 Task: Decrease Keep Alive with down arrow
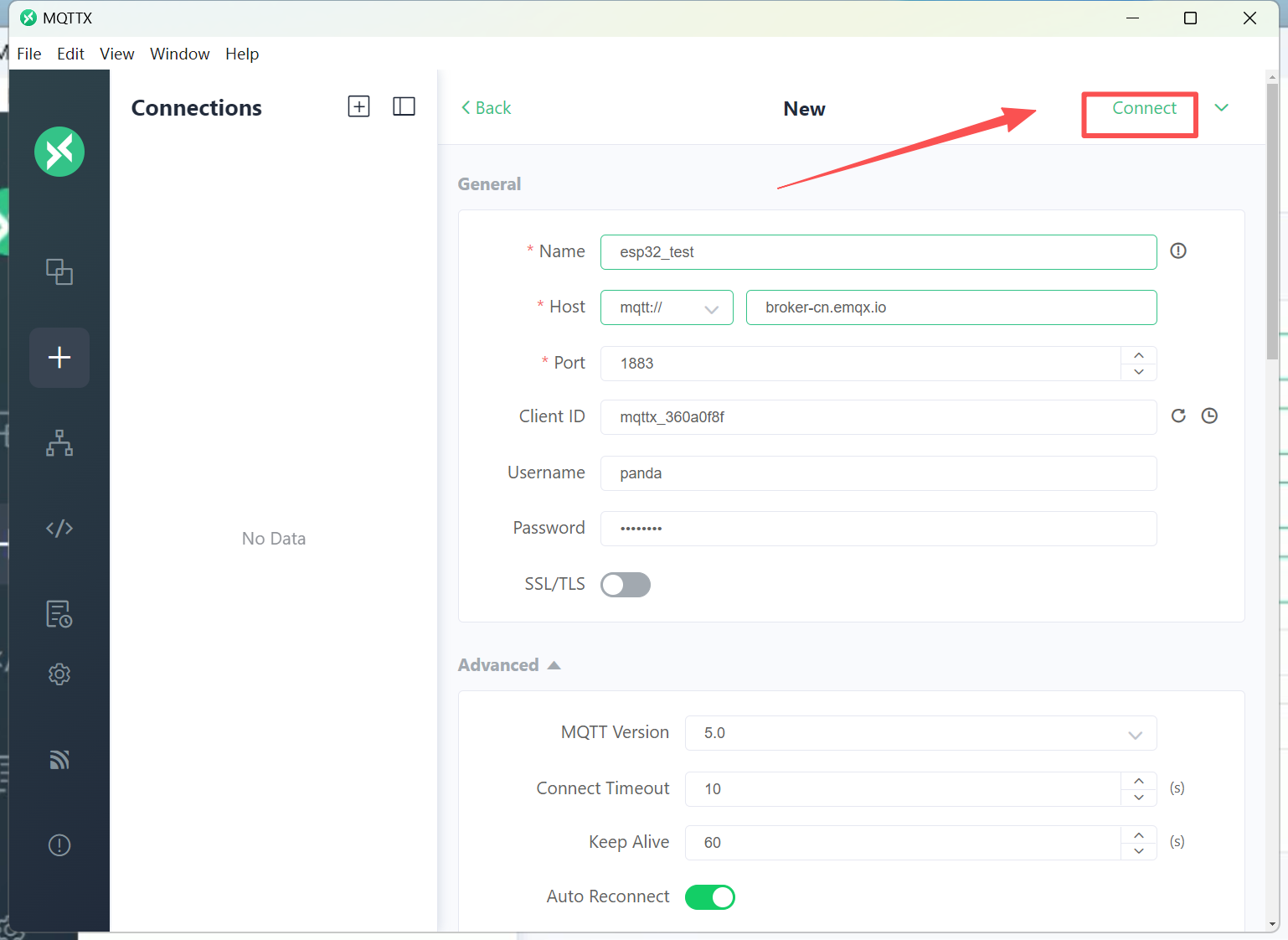click(x=1139, y=851)
